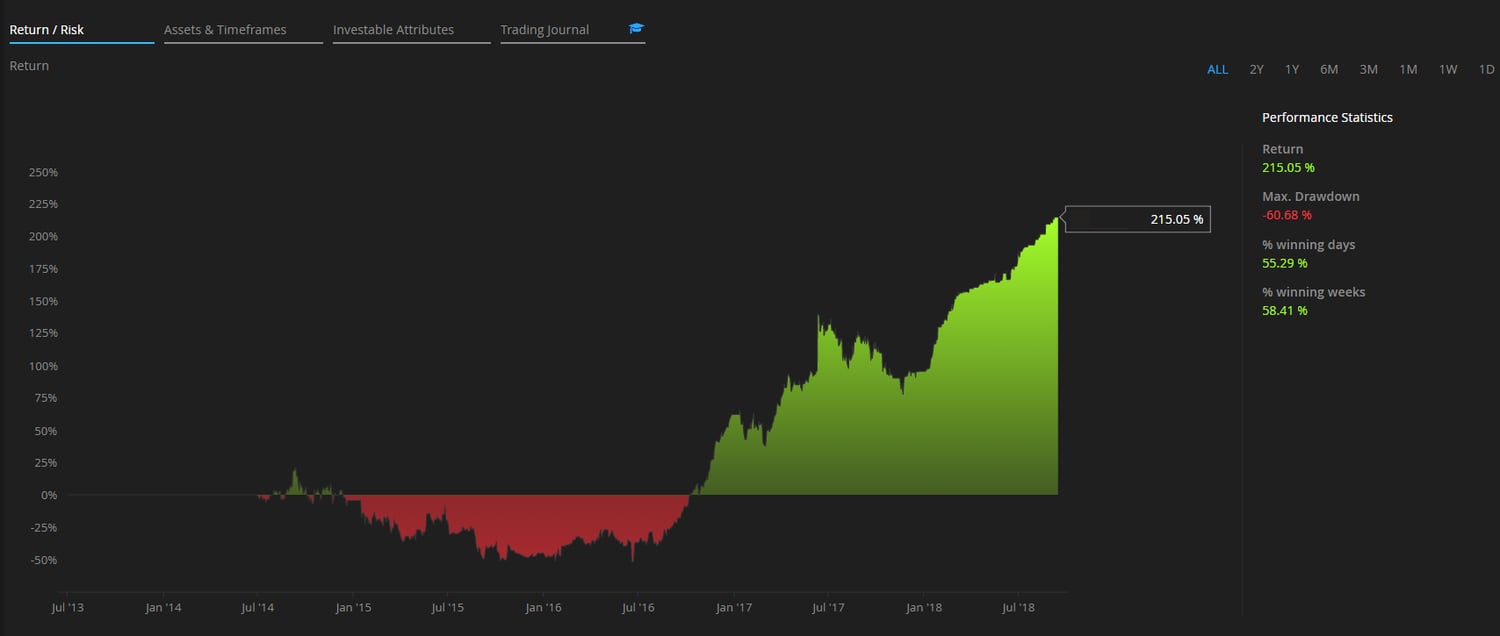Click the % winning weeks value
The height and width of the screenshot is (636, 1500).
point(1283,310)
